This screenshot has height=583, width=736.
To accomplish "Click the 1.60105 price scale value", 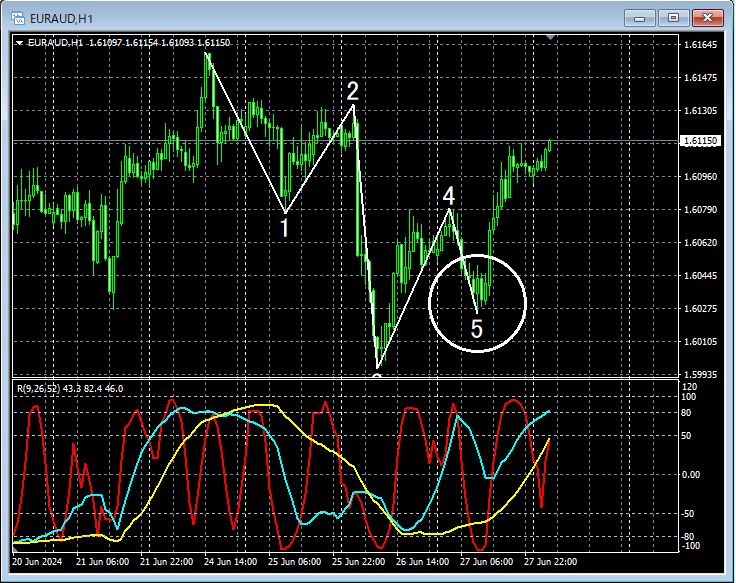I will coord(700,341).
